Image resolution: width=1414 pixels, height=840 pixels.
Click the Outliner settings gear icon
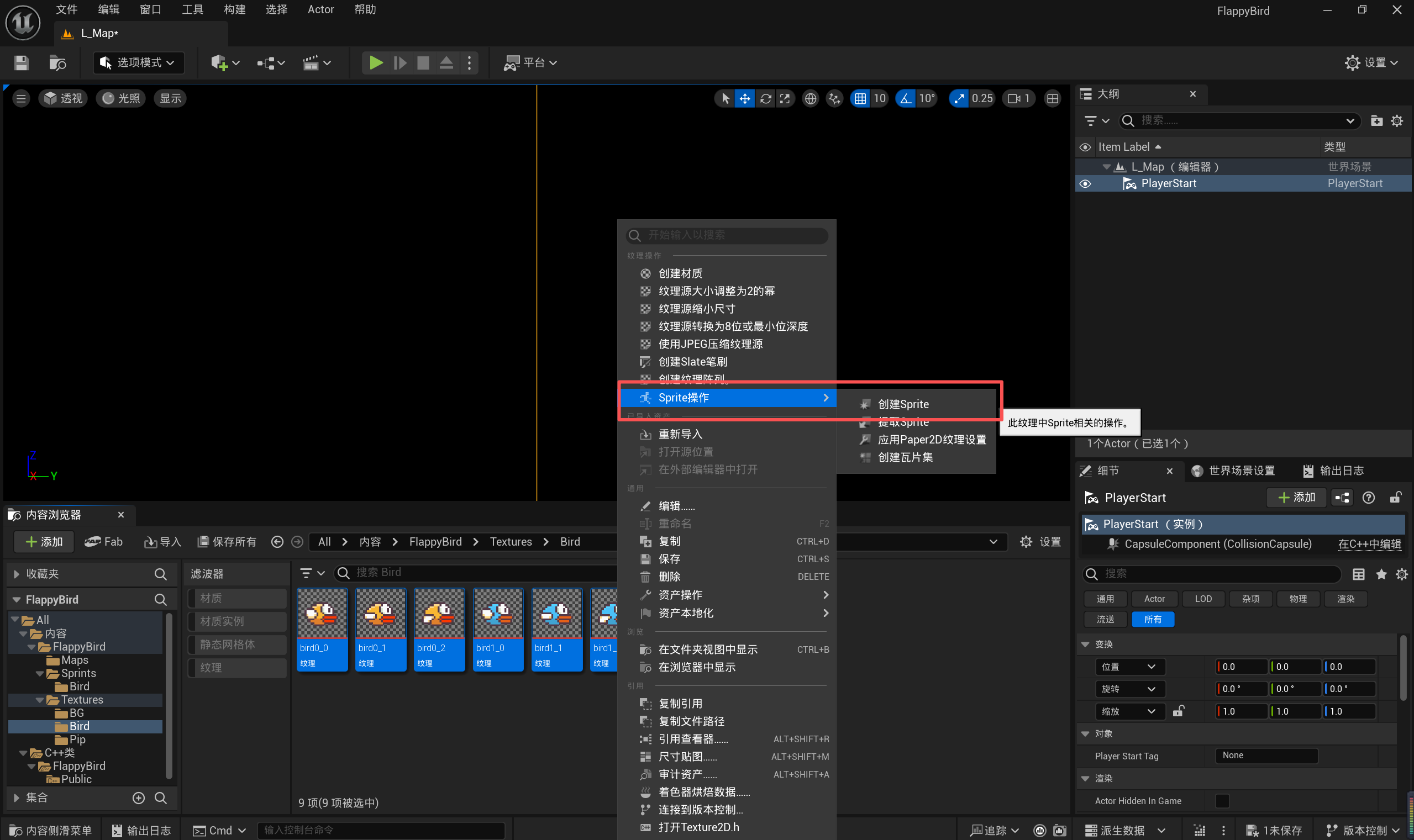pos(1397,120)
